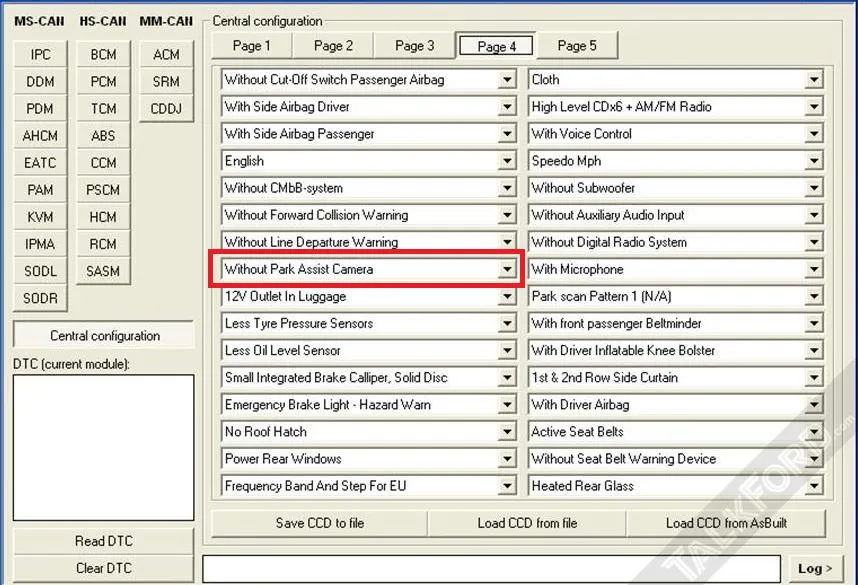
Task: Expand the Without Forward Collision Warning dropdown
Action: point(507,215)
